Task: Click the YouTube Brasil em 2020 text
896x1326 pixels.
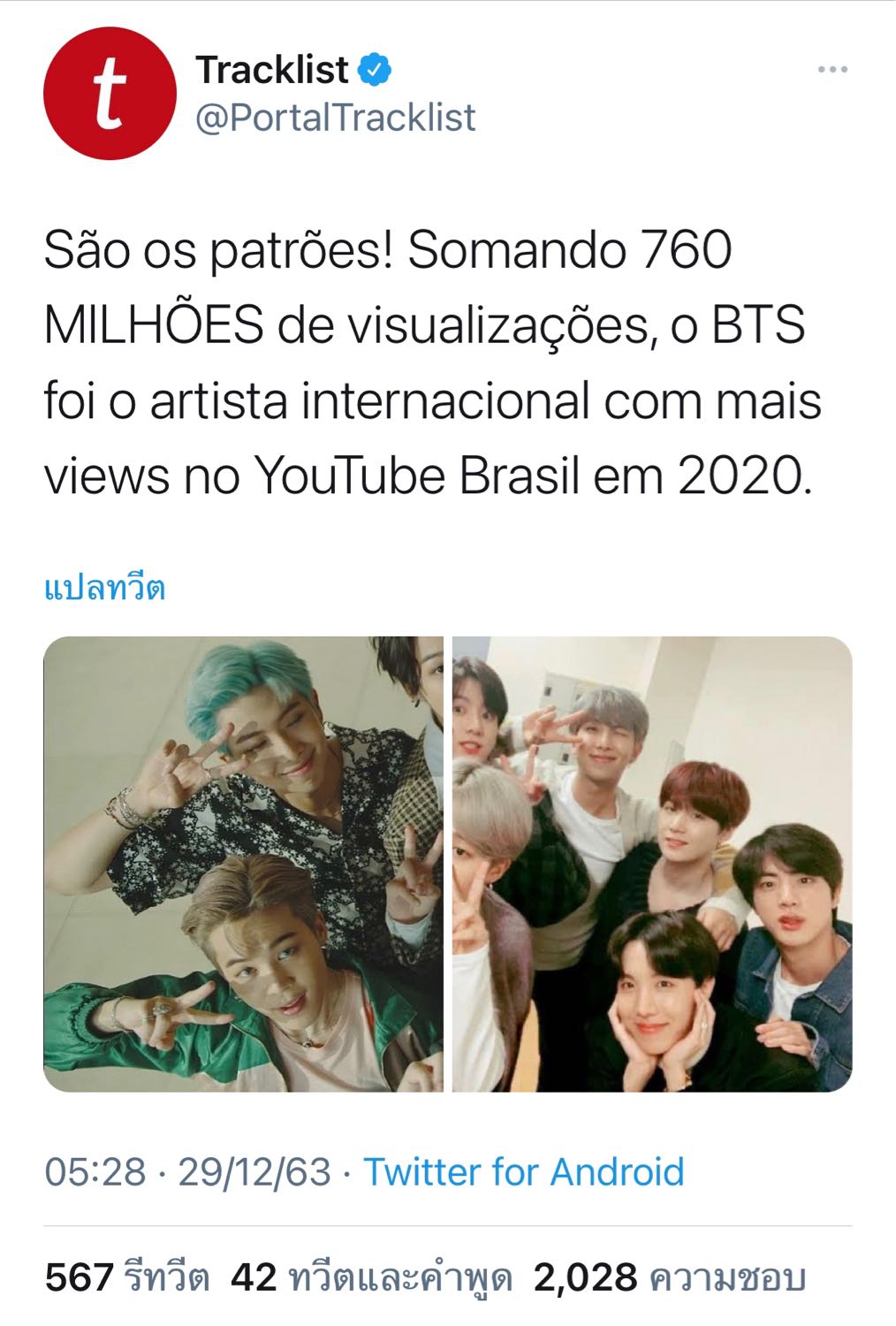Action: pyautogui.click(x=532, y=476)
